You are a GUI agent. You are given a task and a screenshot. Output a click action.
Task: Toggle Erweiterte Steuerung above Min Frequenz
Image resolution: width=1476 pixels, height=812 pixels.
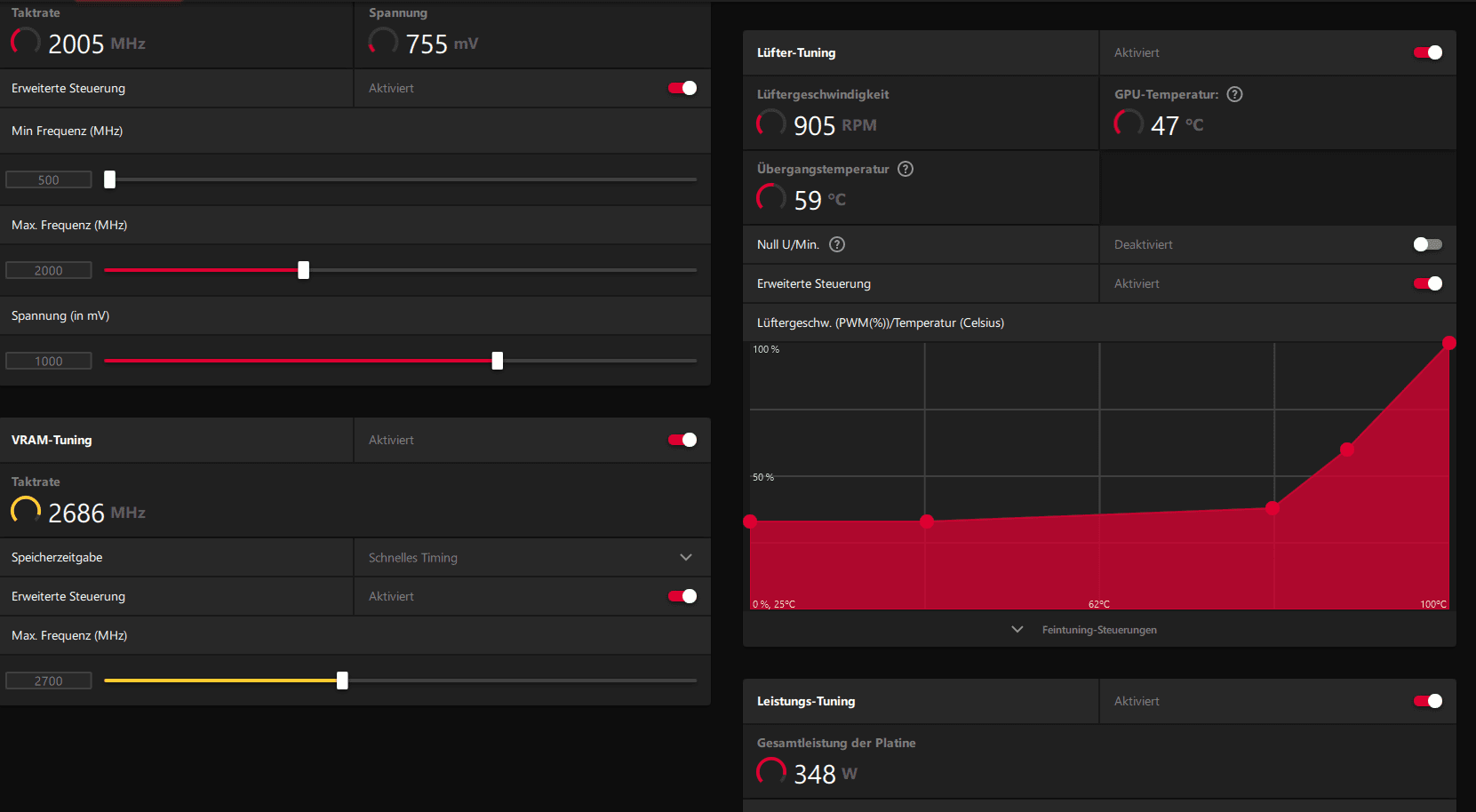coord(682,88)
